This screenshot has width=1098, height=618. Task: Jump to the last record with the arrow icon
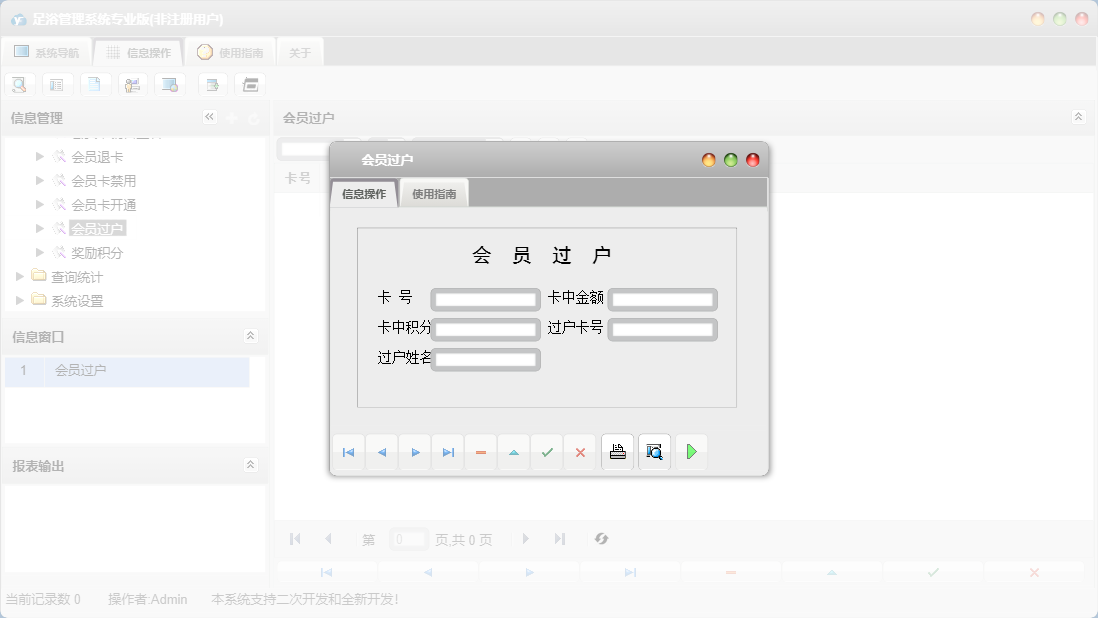pyautogui.click(x=448, y=452)
